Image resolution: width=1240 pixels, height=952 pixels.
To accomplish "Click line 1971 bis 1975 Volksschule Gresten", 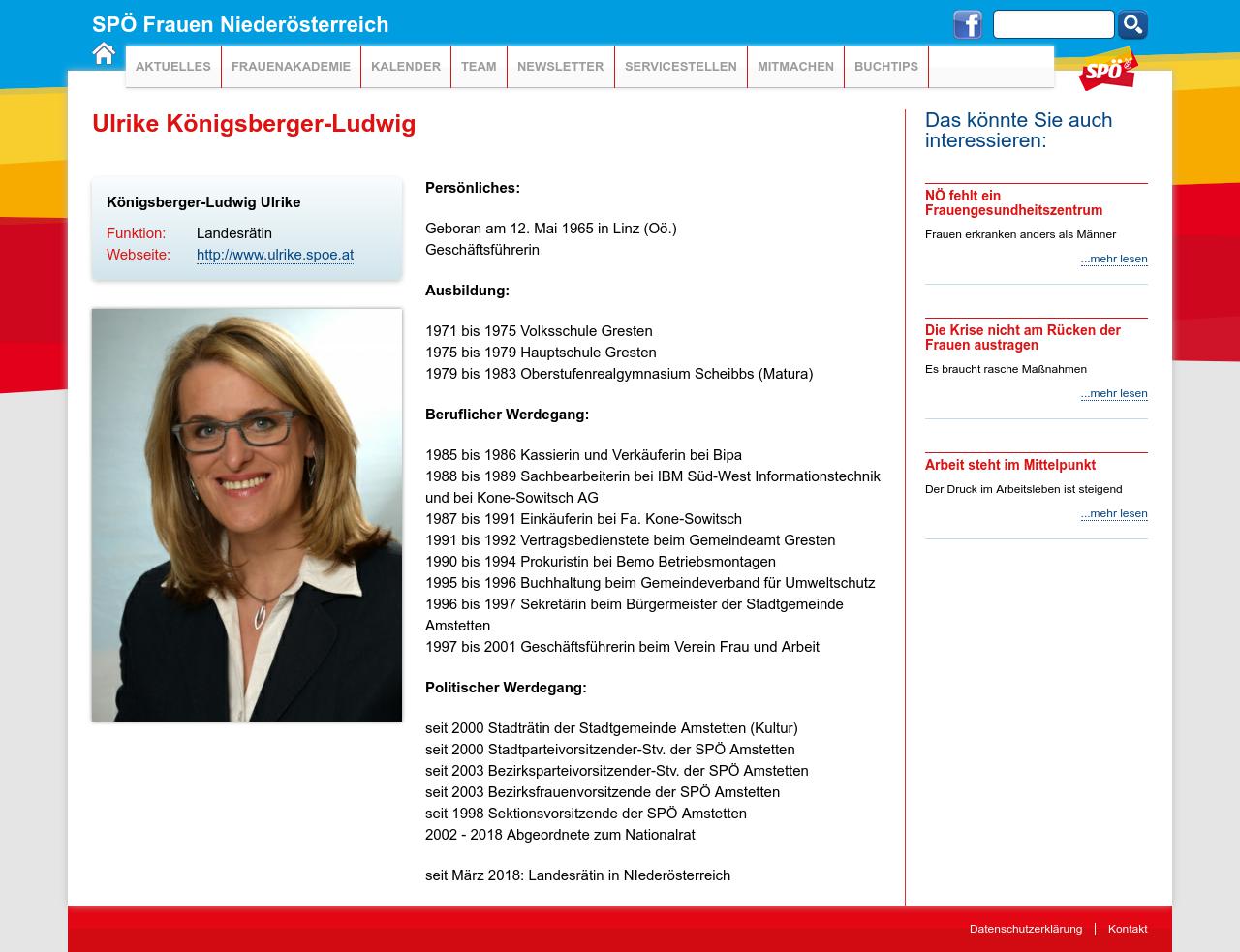I will [x=539, y=331].
